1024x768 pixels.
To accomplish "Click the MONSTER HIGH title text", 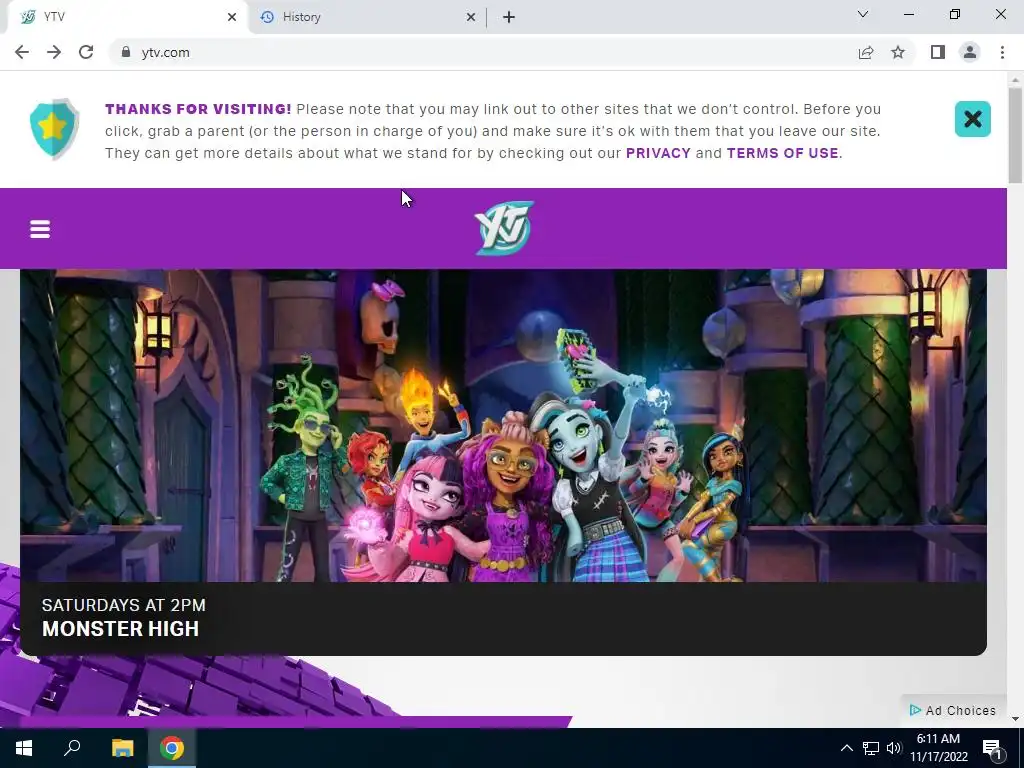I will (x=120, y=629).
